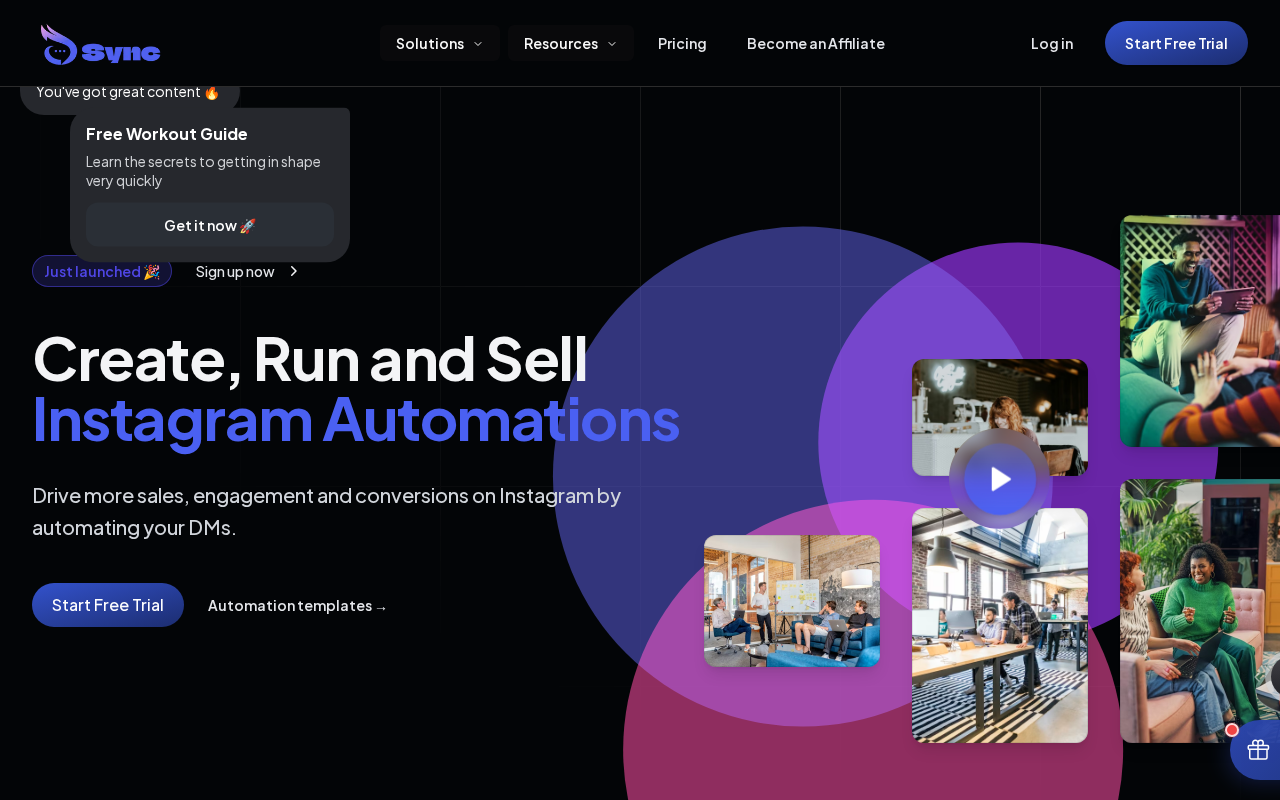Open the Resources dropdown menu
1280x800 pixels.
[571, 43]
